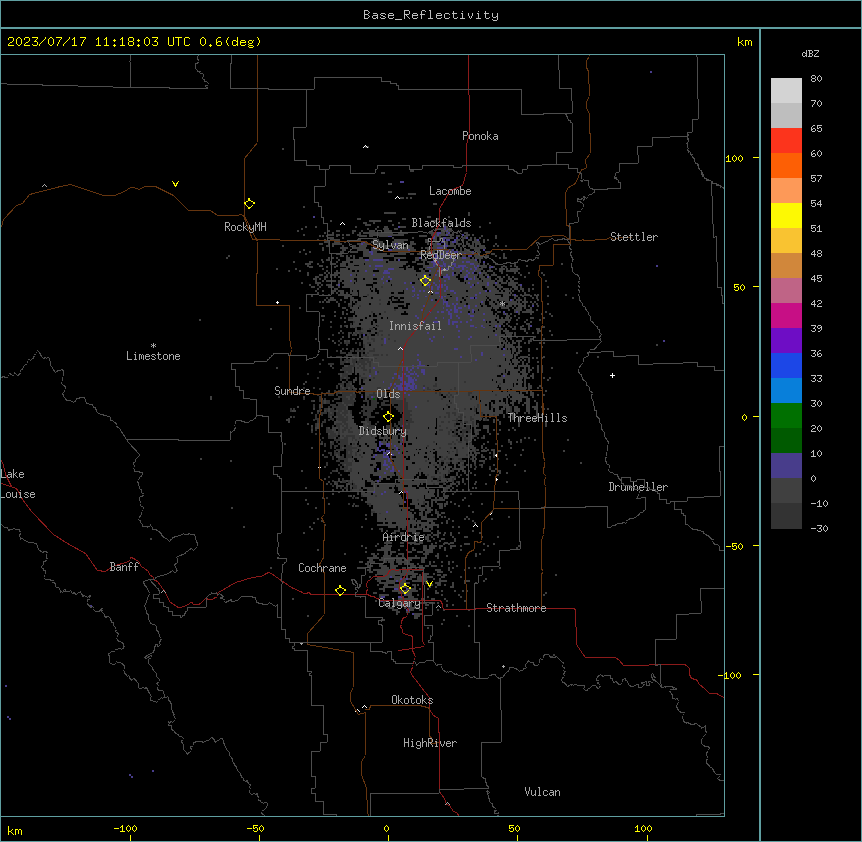Click the 80 value on dBZ legend
This screenshot has width=862, height=842.
(x=816, y=79)
